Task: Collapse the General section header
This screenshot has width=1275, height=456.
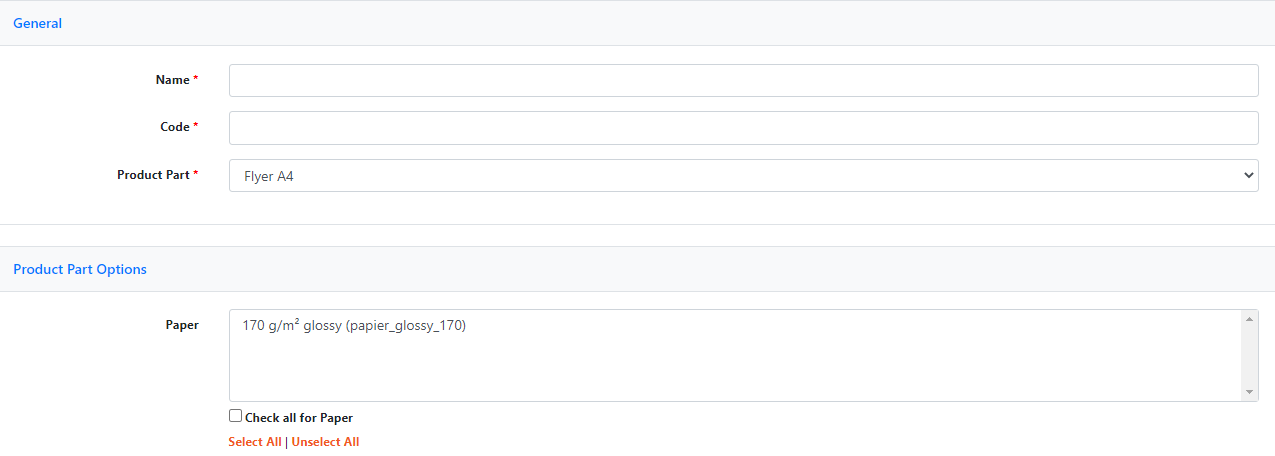Action: (38, 23)
